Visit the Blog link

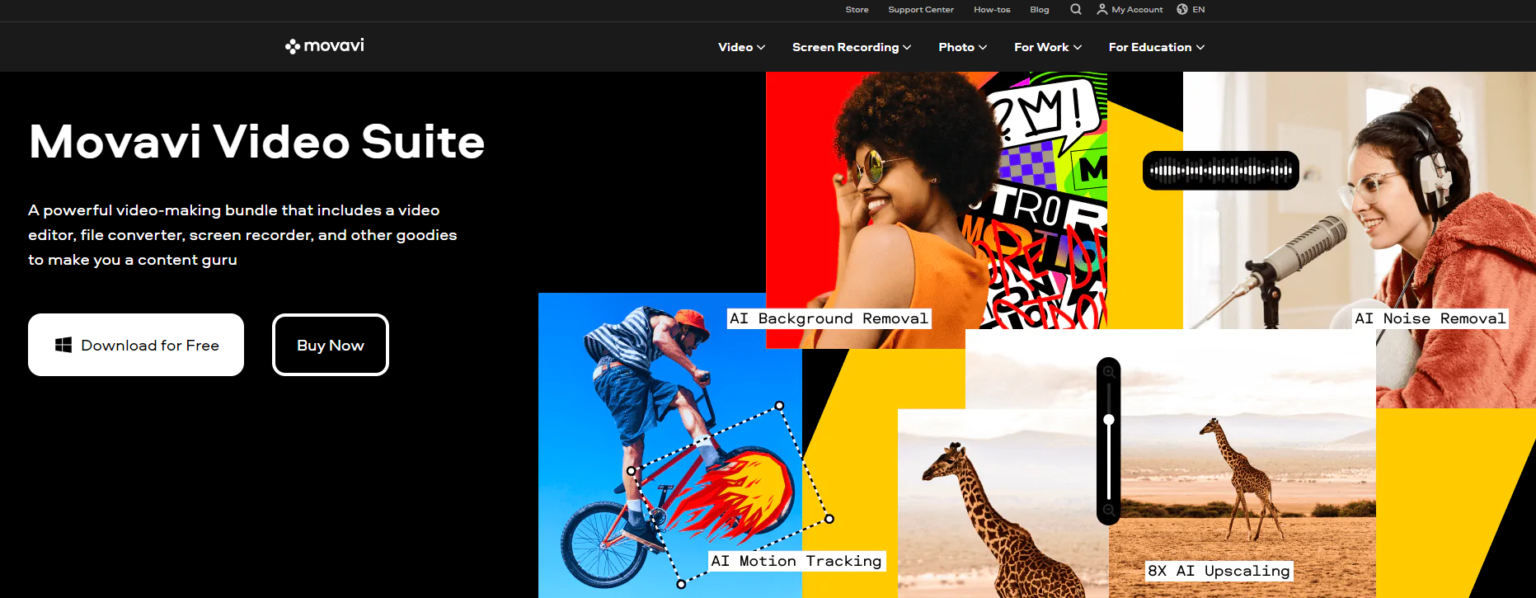[1039, 9]
